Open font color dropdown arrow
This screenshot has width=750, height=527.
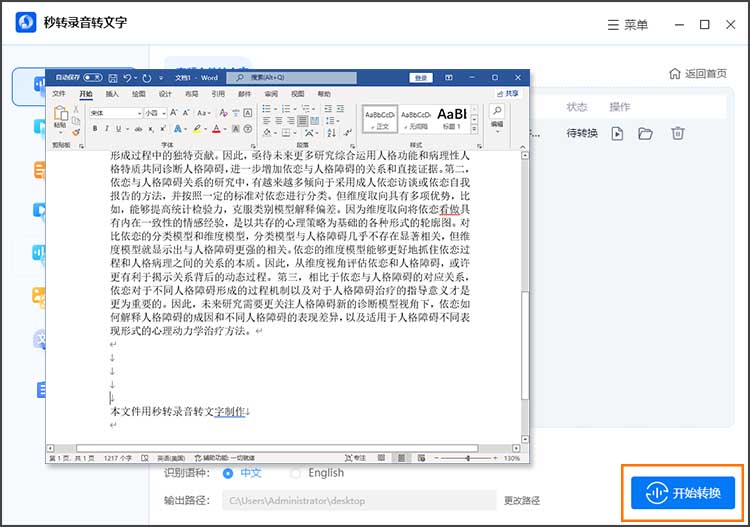pyautogui.click(x=225, y=129)
